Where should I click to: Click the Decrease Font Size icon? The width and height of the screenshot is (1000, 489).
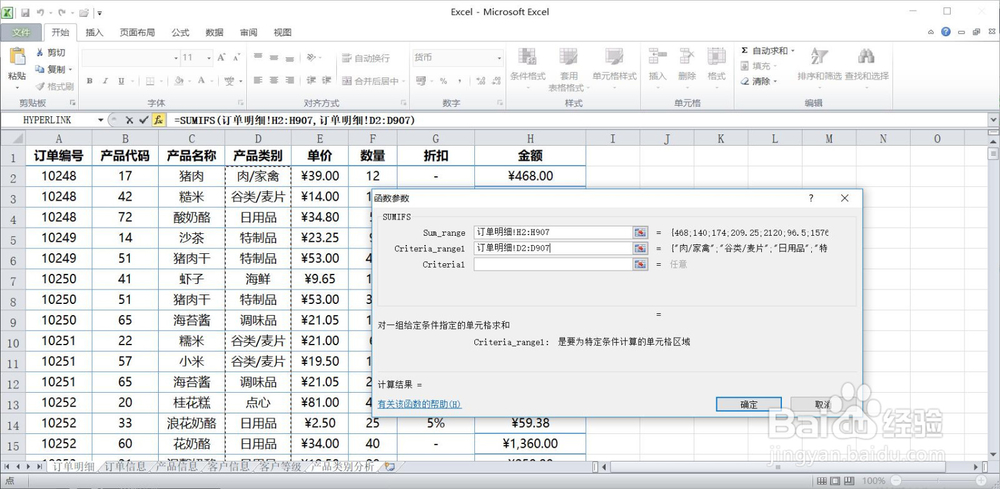point(237,57)
